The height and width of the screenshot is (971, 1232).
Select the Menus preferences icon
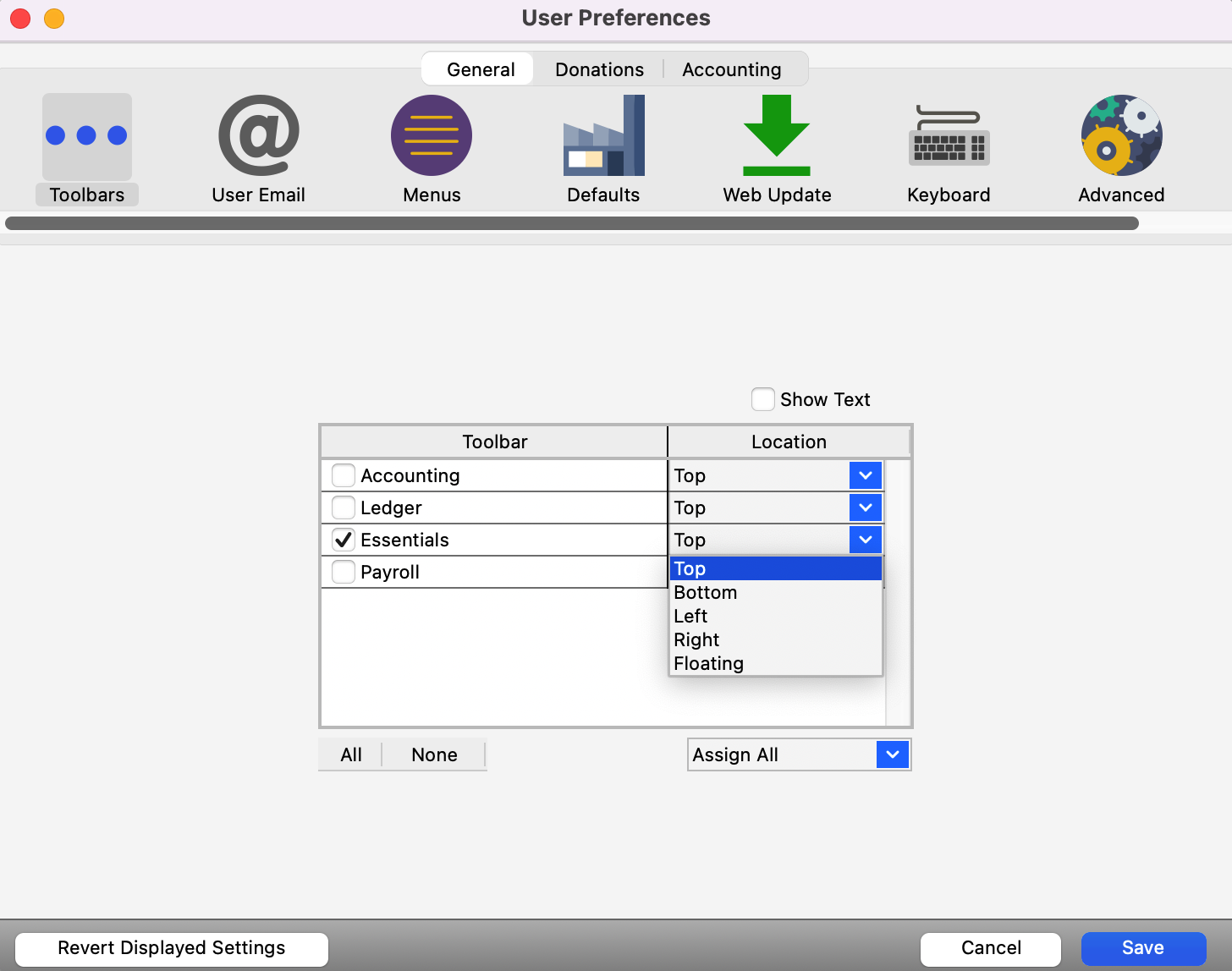click(432, 136)
